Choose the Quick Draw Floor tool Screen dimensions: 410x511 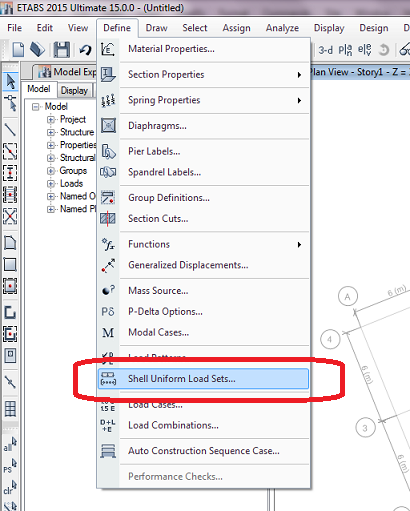tap(10, 286)
